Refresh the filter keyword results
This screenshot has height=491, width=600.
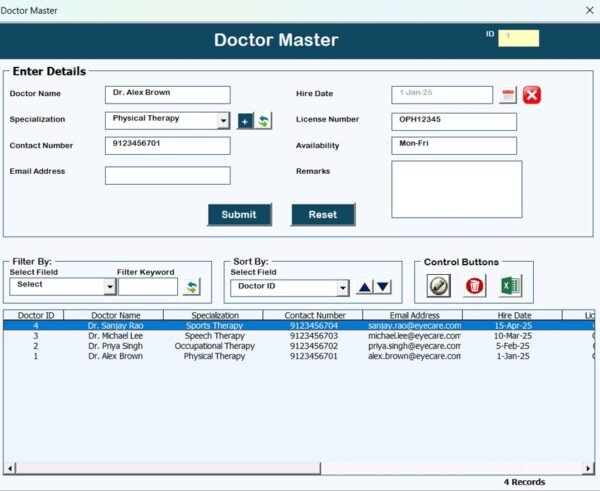(192, 287)
